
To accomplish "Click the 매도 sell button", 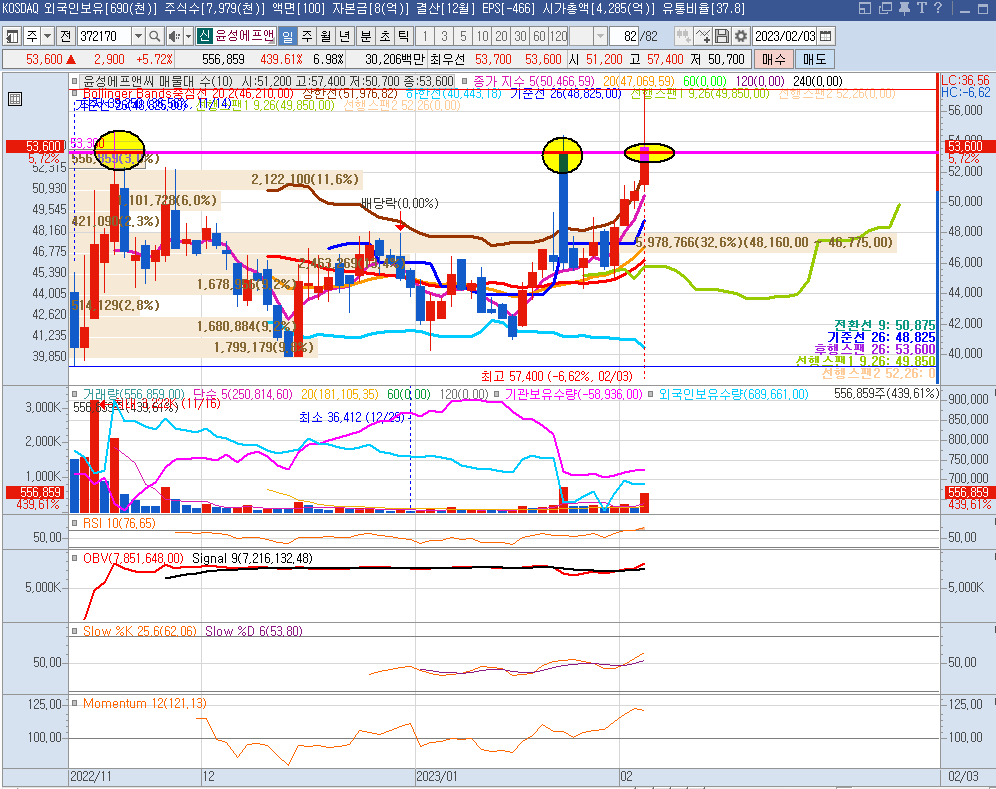I will coord(814,59).
